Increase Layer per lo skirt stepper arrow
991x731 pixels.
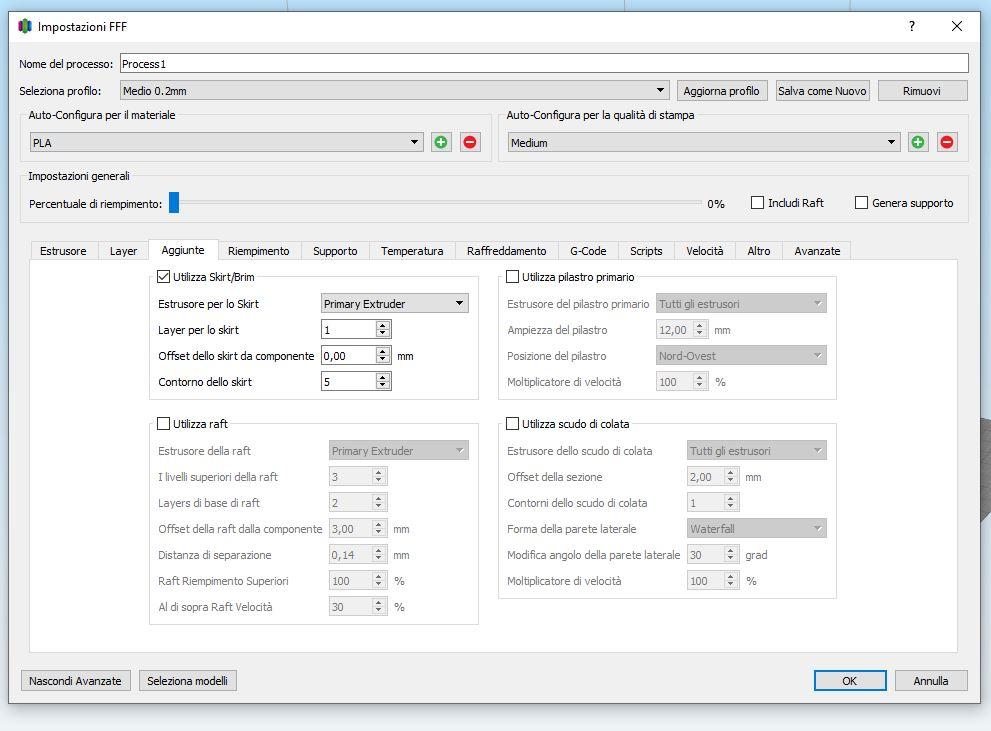383,325
